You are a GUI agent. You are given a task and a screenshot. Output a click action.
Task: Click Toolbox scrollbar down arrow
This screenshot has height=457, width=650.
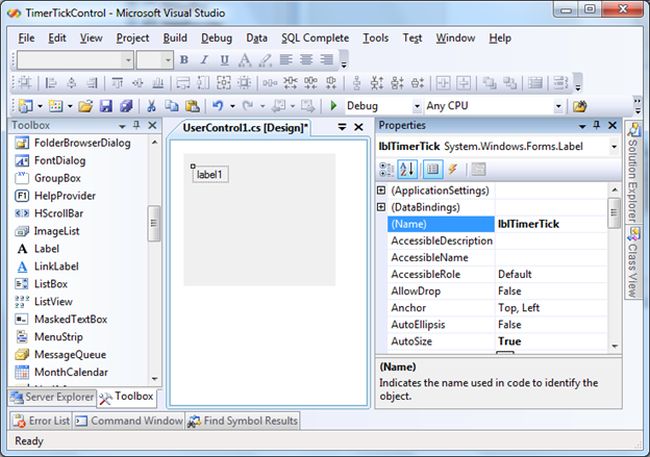(154, 379)
